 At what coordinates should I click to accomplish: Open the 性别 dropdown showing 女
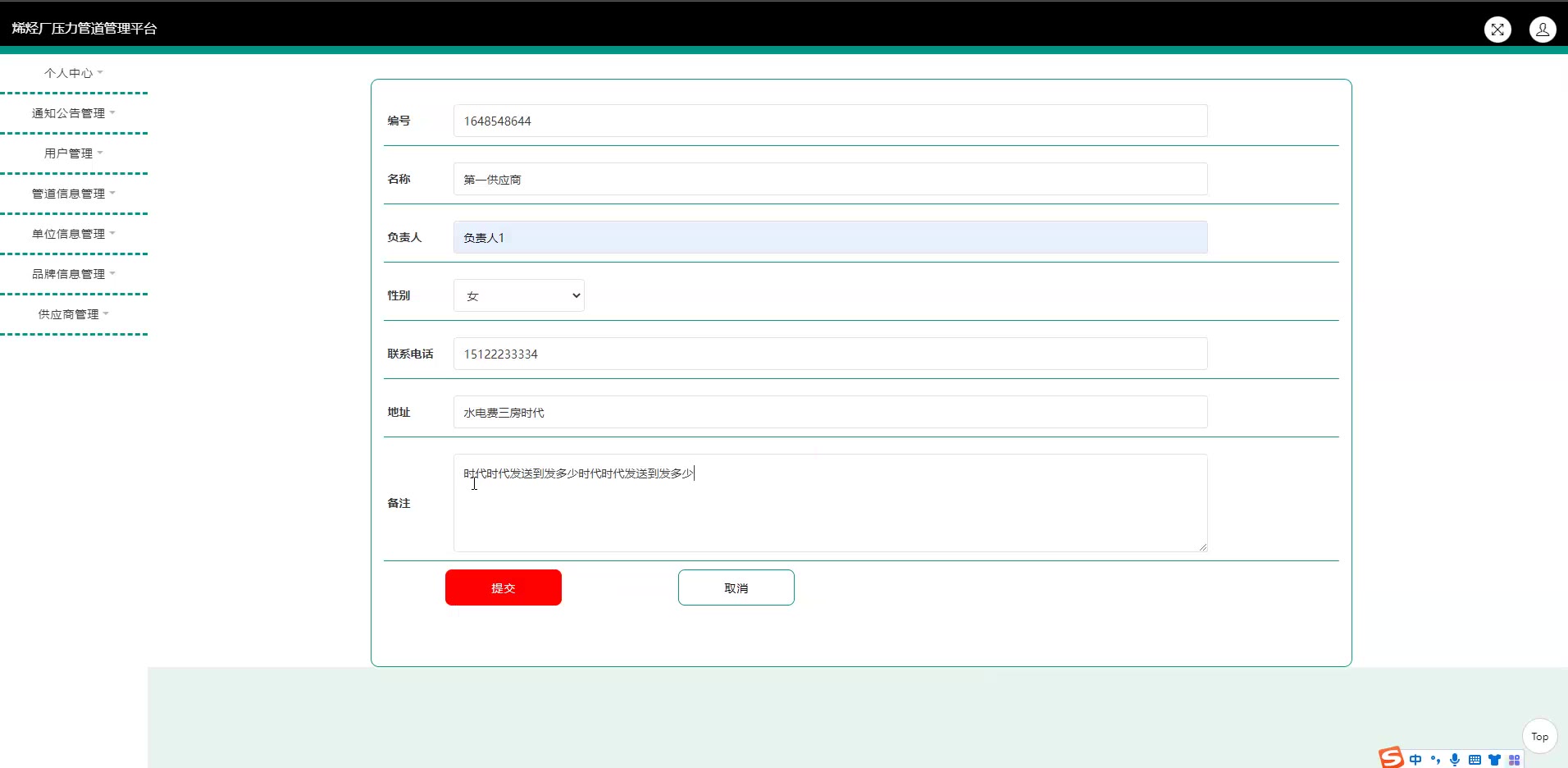519,295
